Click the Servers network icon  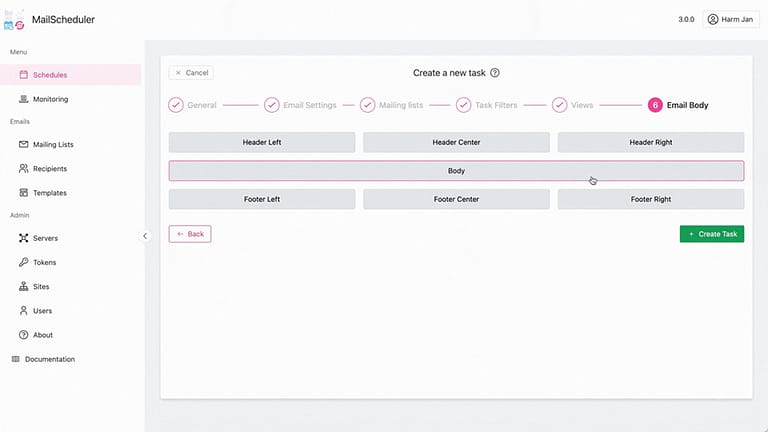24,238
